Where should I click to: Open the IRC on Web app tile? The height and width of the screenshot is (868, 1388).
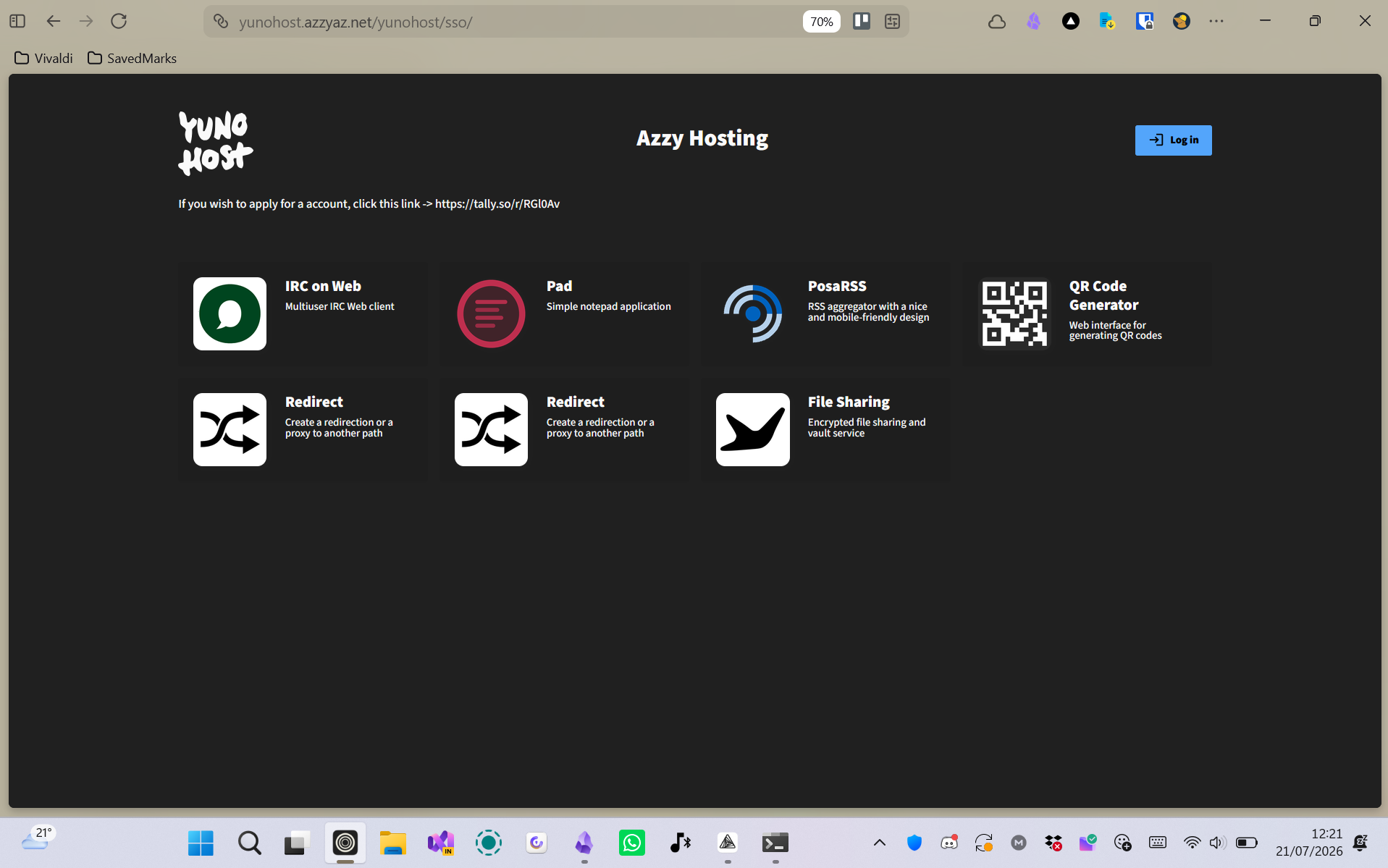pyautogui.click(x=303, y=313)
